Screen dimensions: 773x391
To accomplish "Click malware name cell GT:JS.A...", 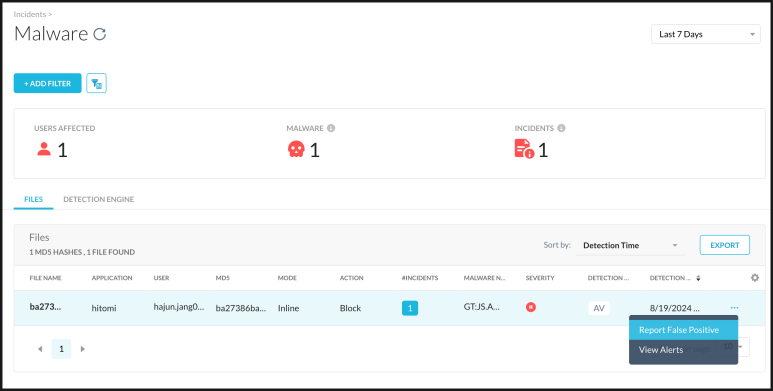I will point(482,307).
